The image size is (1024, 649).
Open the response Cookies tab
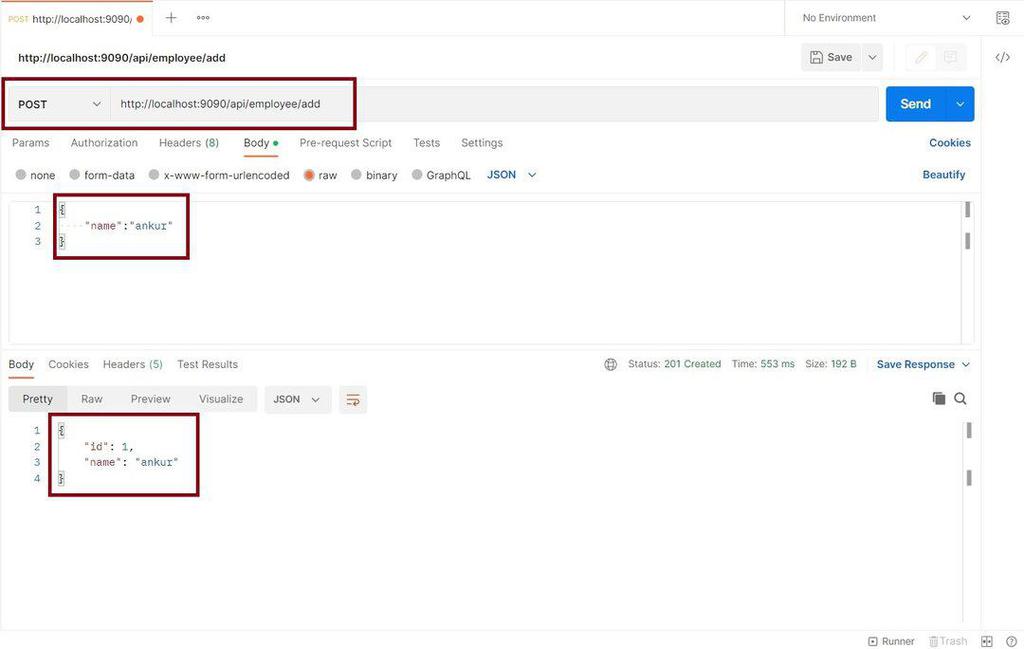click(x=69, y=364)
